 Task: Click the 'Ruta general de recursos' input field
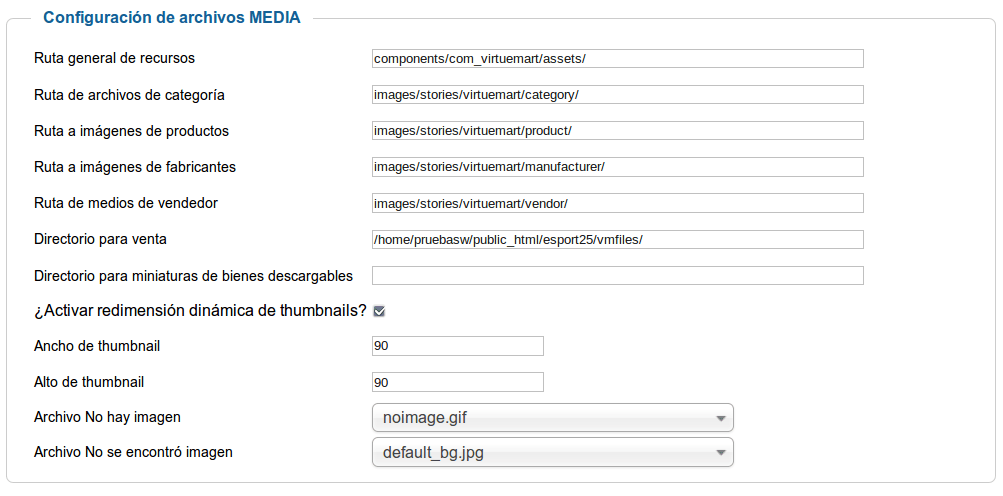pyautogui.click(x=618, y=59)
